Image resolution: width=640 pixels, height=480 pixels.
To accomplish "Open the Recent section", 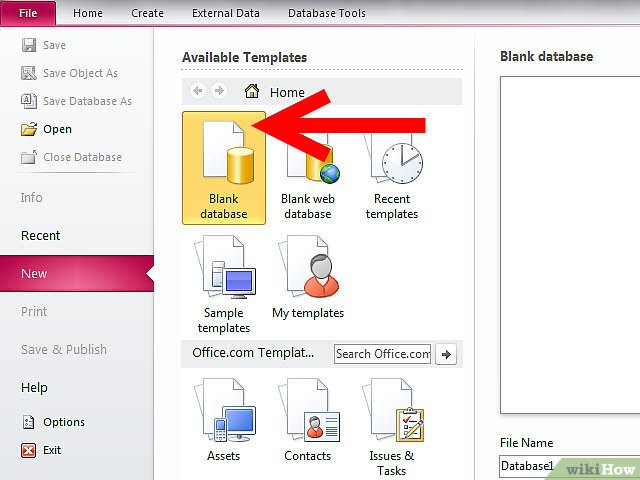I will (40, 236).
